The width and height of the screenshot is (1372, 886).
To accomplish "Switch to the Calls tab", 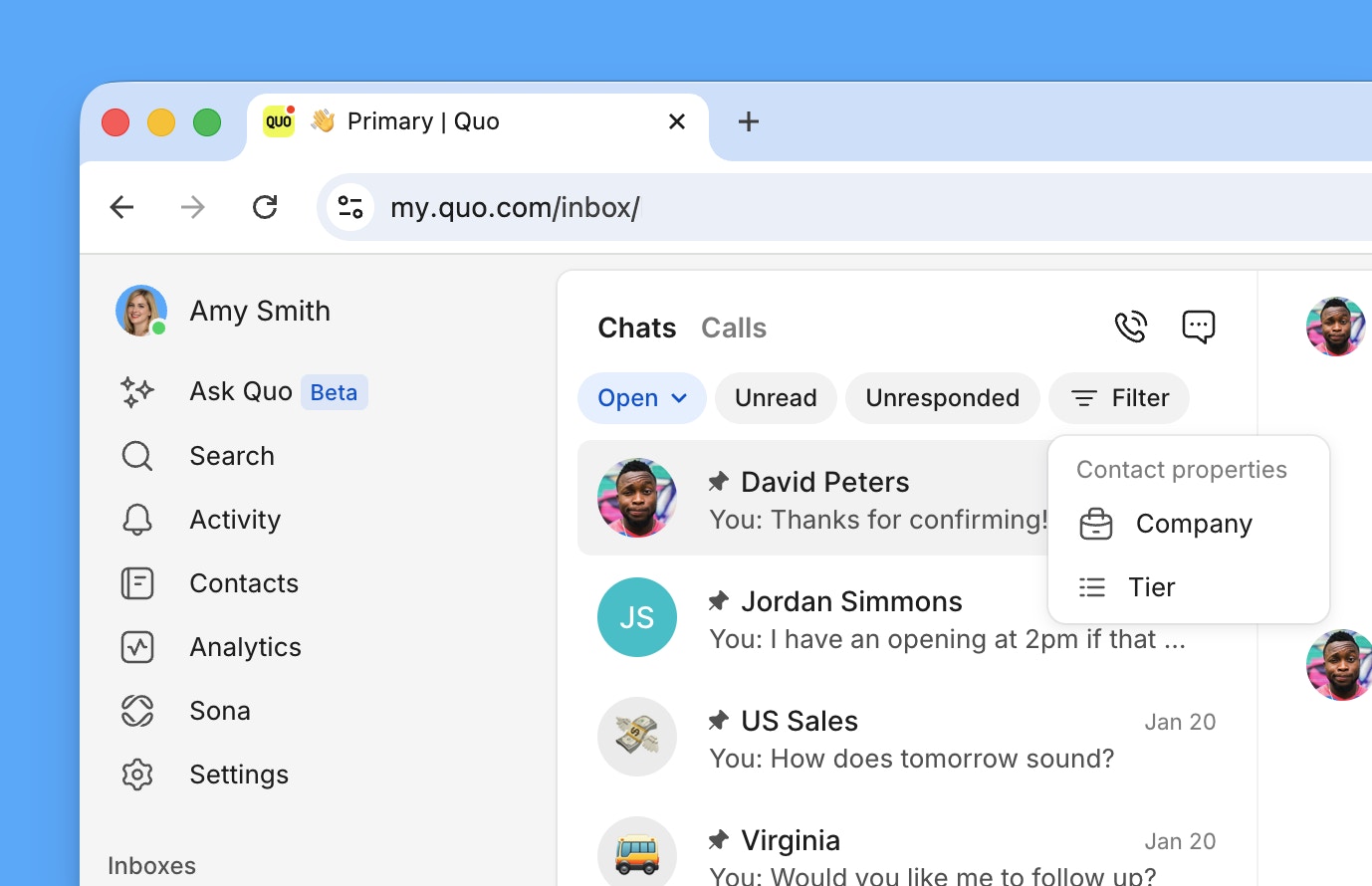I will [x=734, y=329].
